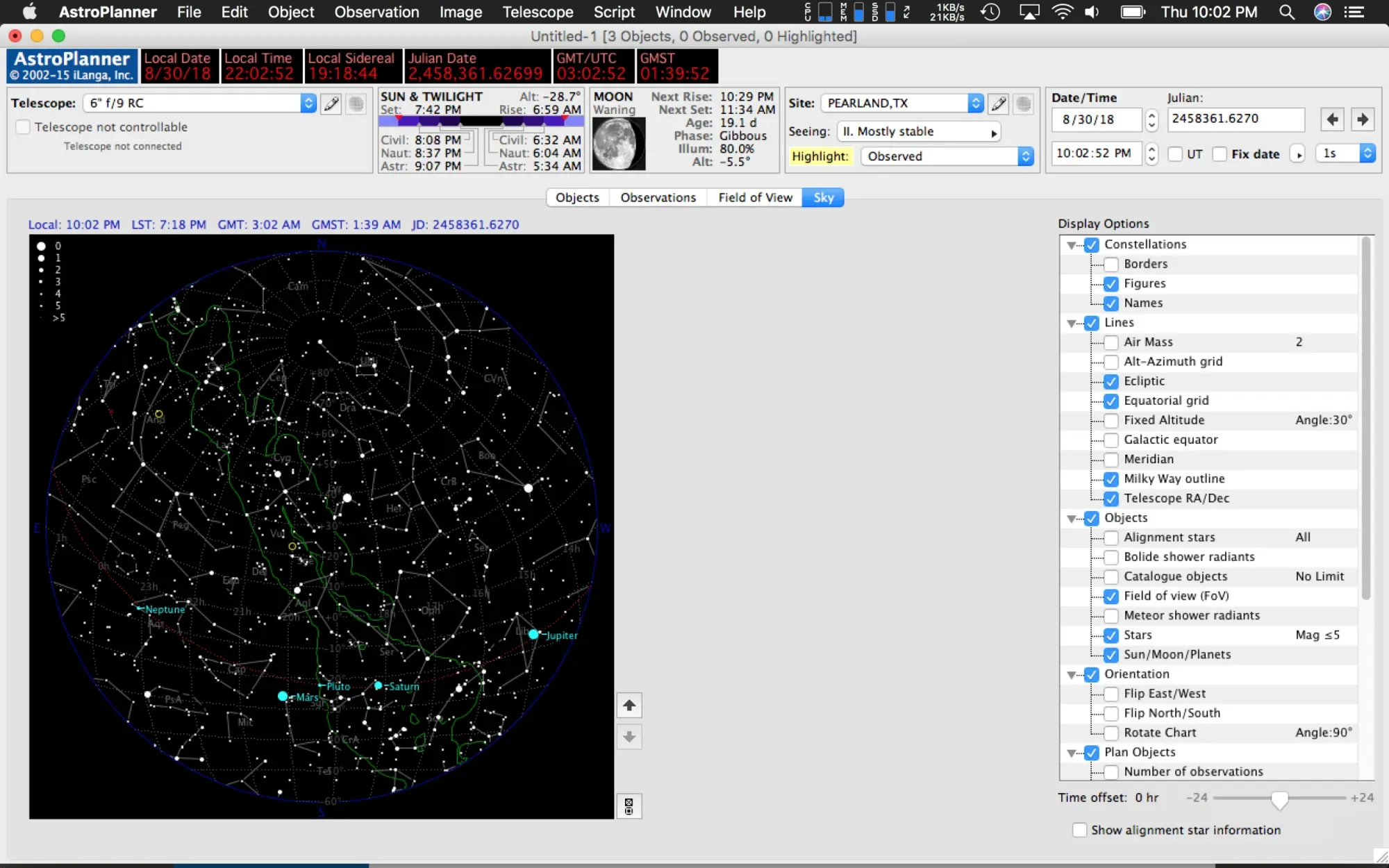
Task: Click the Seeing Mostly stable popup button
Action: click(x=919, y=131)
